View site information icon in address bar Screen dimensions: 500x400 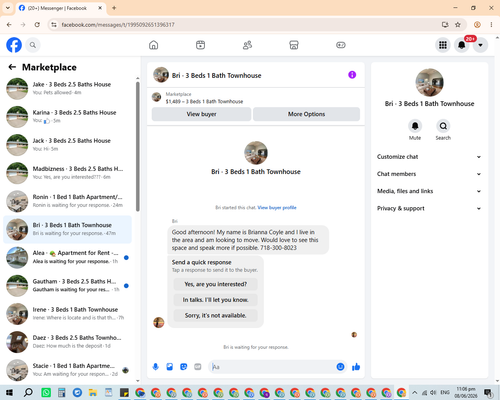coord(54,25)
